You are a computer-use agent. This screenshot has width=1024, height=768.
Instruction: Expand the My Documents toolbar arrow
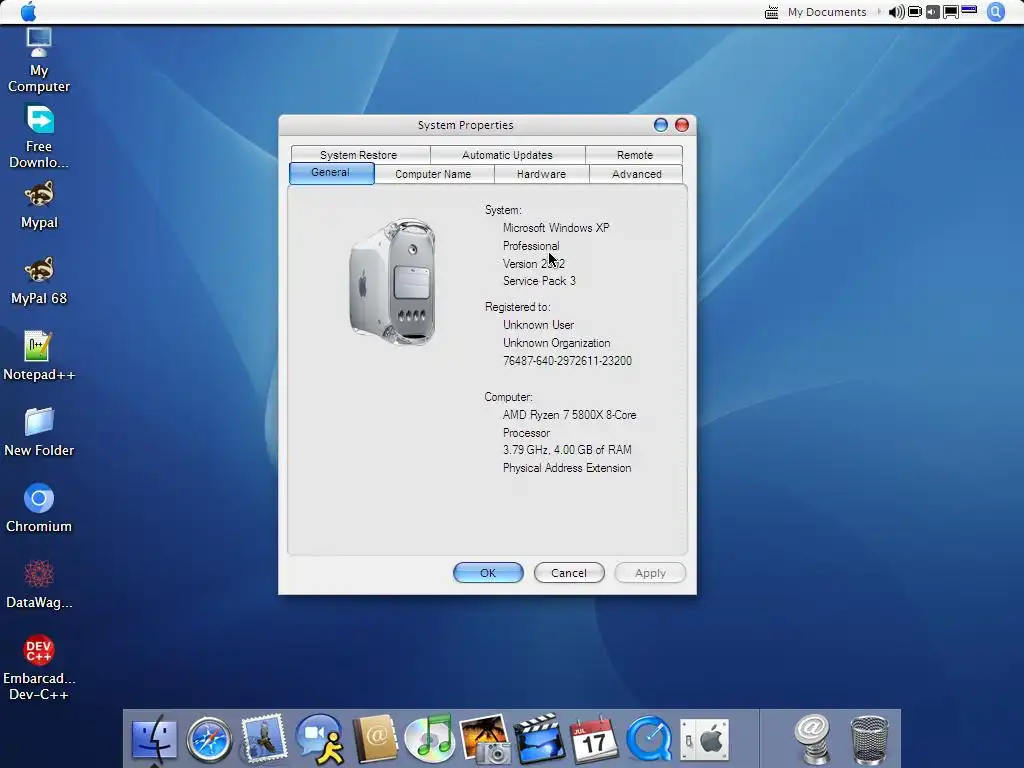(x=878, y=12)
